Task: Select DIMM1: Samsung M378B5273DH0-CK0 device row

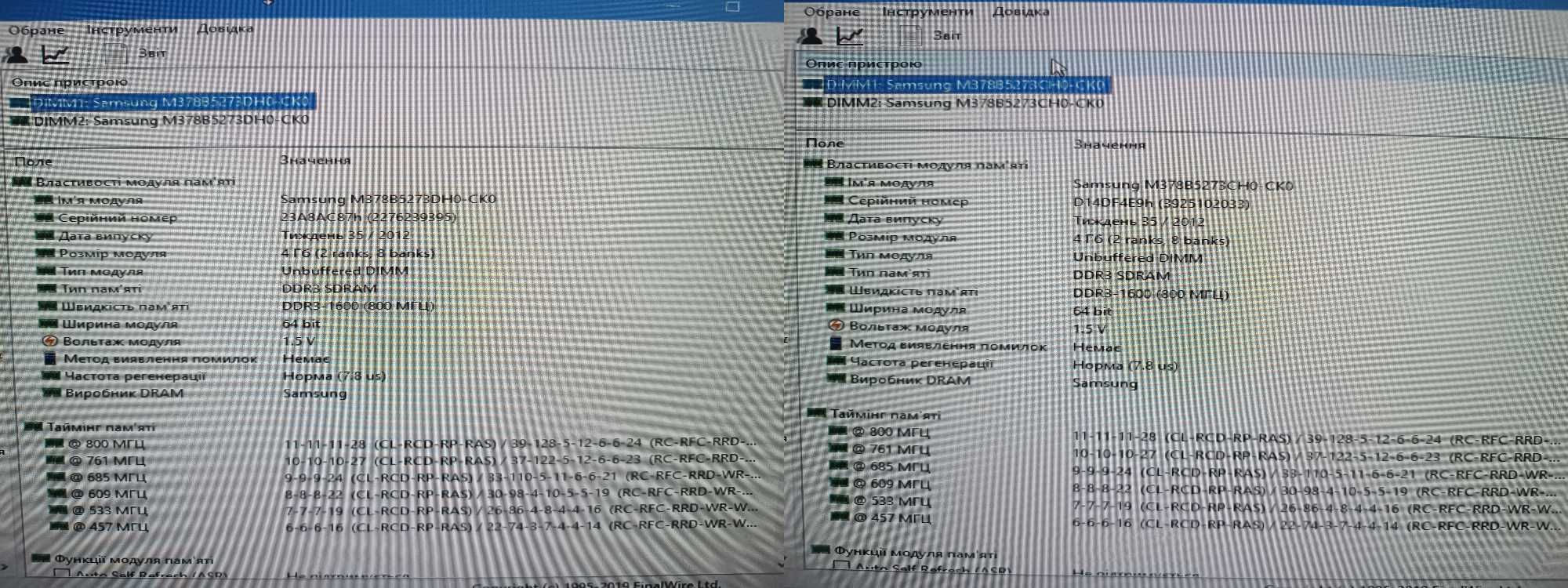Action: point(172,102)
